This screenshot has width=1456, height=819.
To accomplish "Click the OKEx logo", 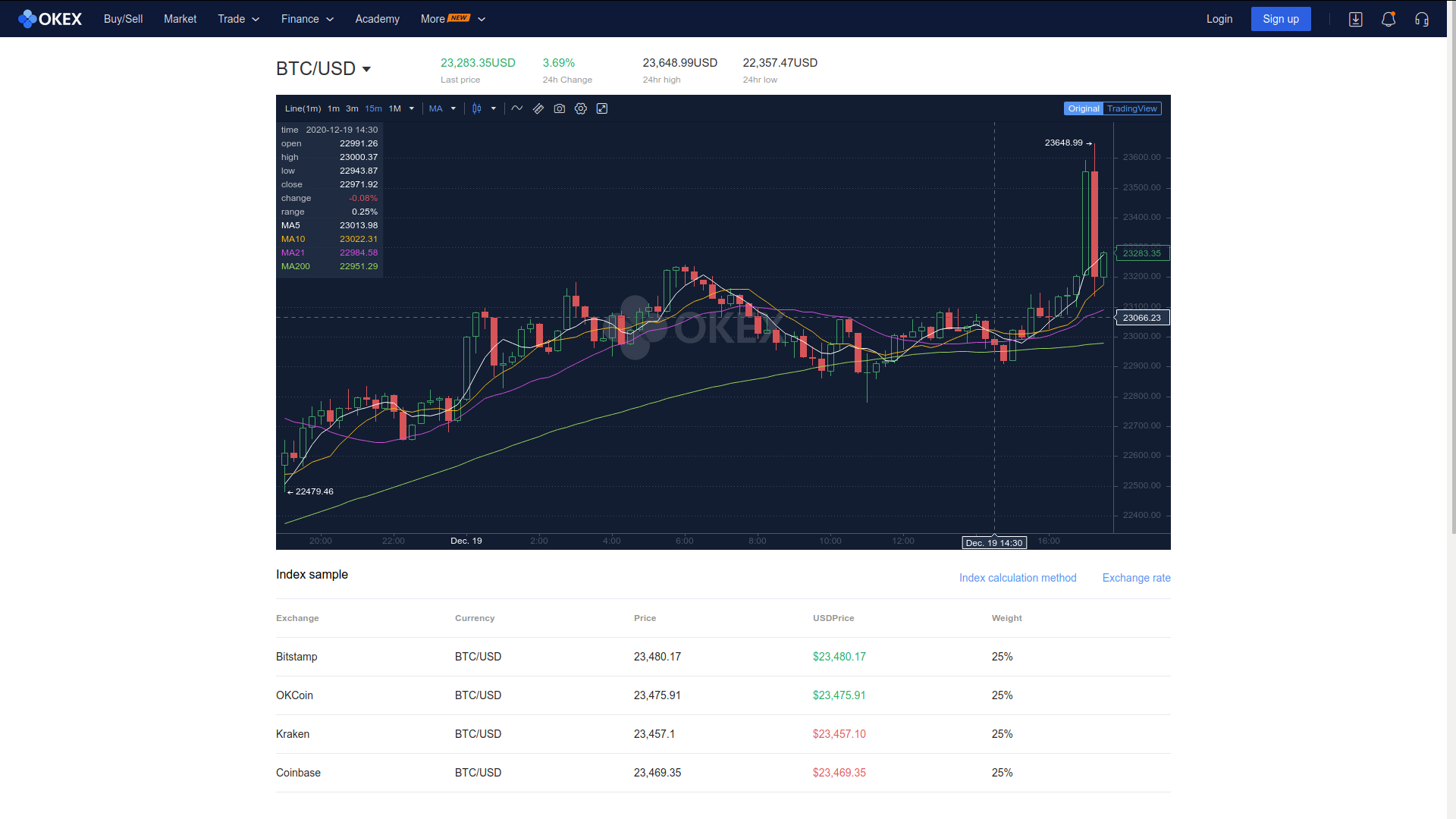I will (50, 19).
